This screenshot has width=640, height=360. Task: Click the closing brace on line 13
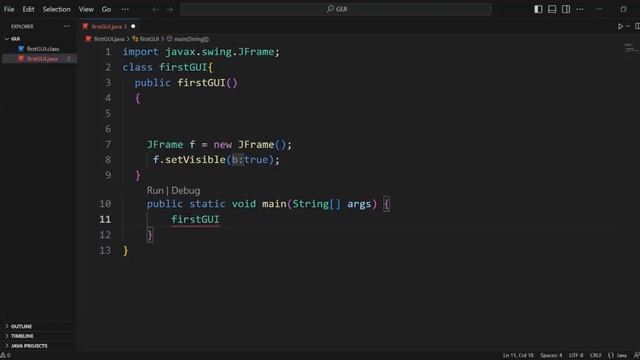(x=125, y=250)
